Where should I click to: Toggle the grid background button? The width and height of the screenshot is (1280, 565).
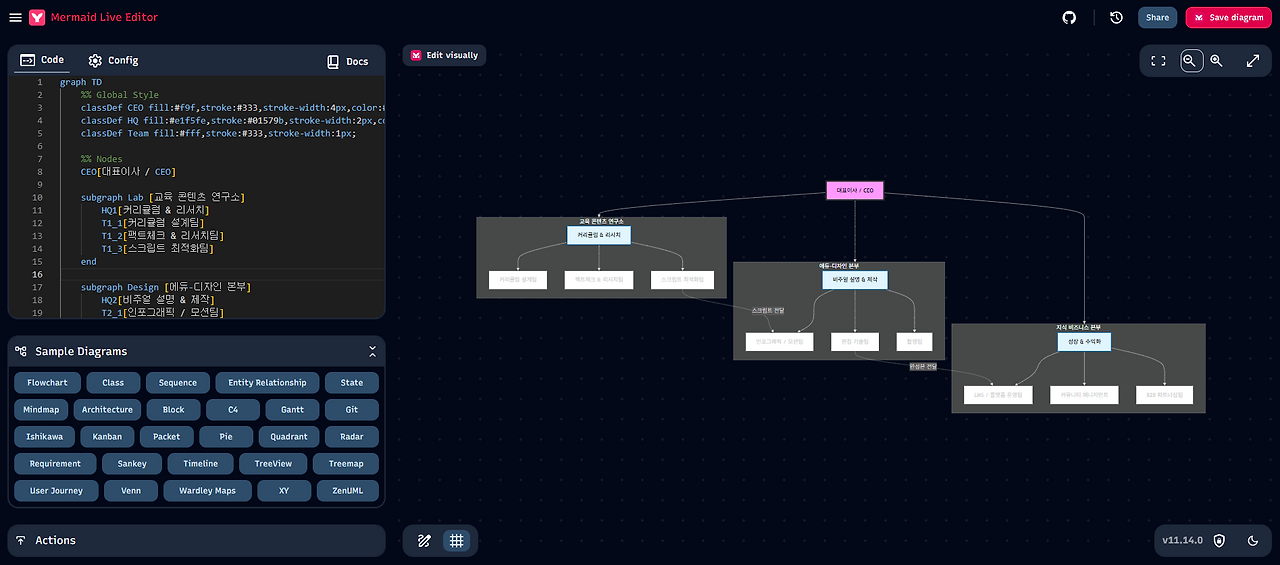click(457, 541)
